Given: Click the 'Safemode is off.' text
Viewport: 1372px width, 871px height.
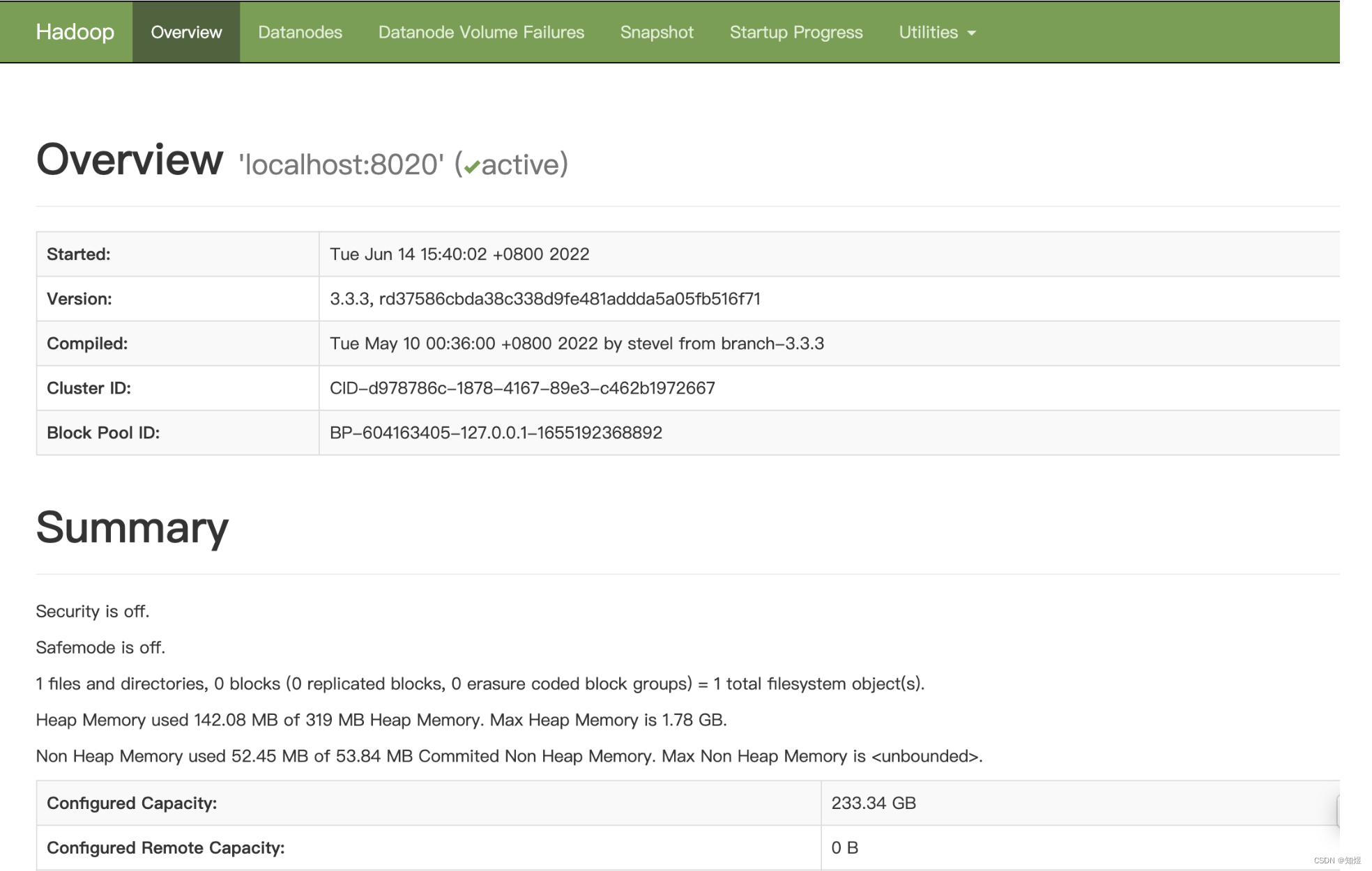Looking at the screenshot, I should point(100,647).
